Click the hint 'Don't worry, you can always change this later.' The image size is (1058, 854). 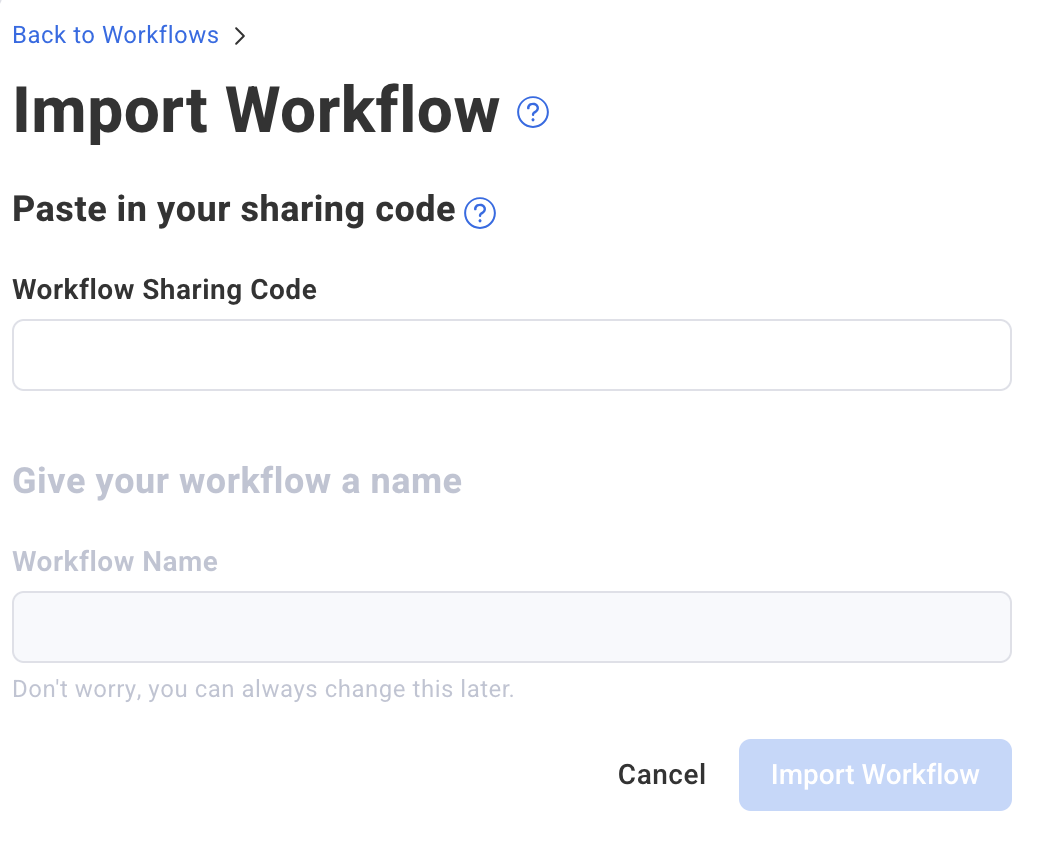[263, 689]
